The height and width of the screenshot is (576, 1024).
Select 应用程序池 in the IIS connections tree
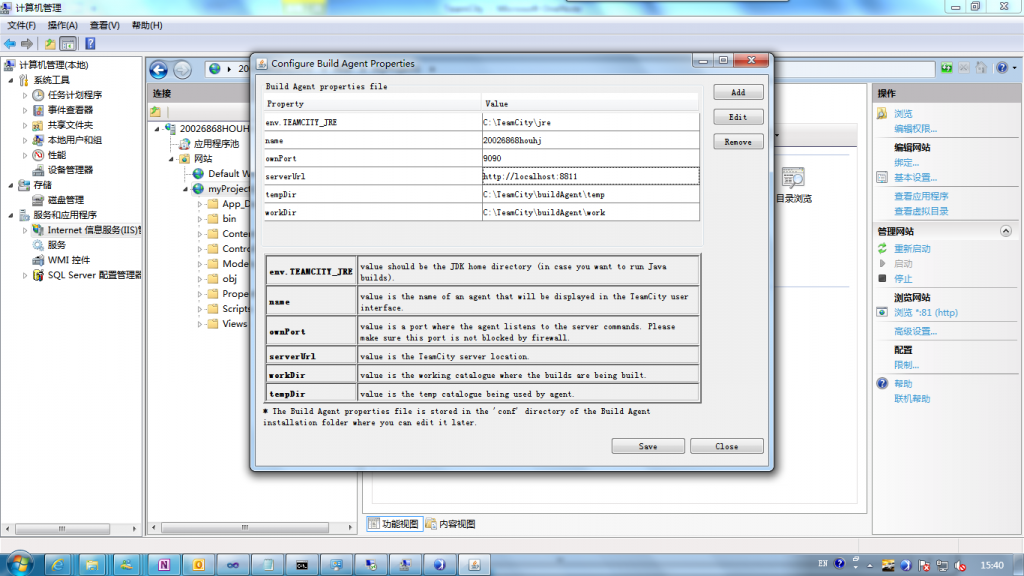216,144
